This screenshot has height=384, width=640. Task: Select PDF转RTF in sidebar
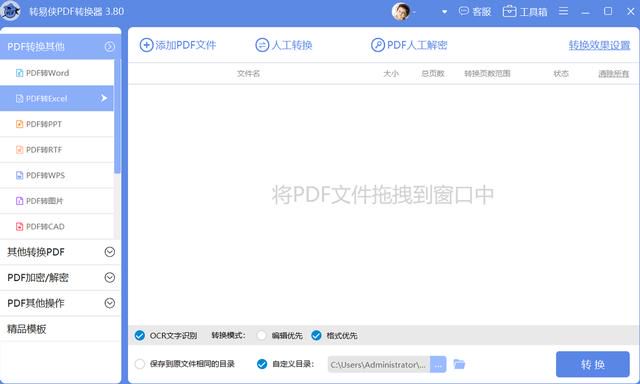pyautogui.click(x=57, y=150)
